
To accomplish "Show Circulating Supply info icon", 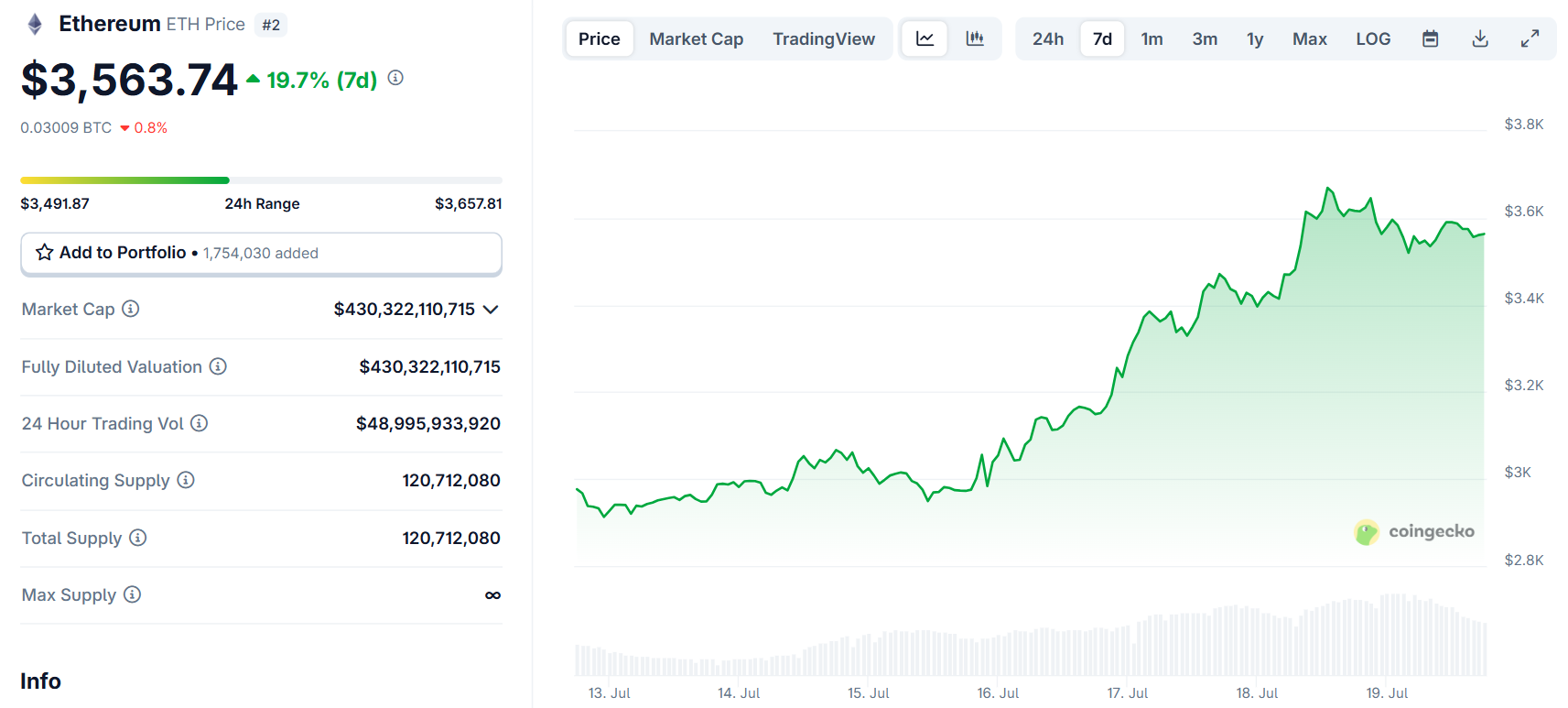I will (186, 480).
